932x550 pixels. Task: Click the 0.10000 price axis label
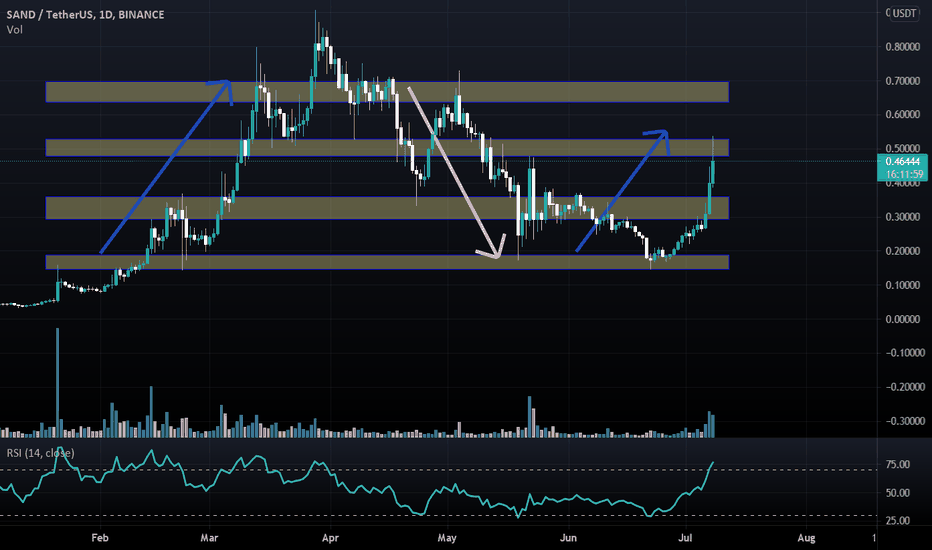[902, 285]
